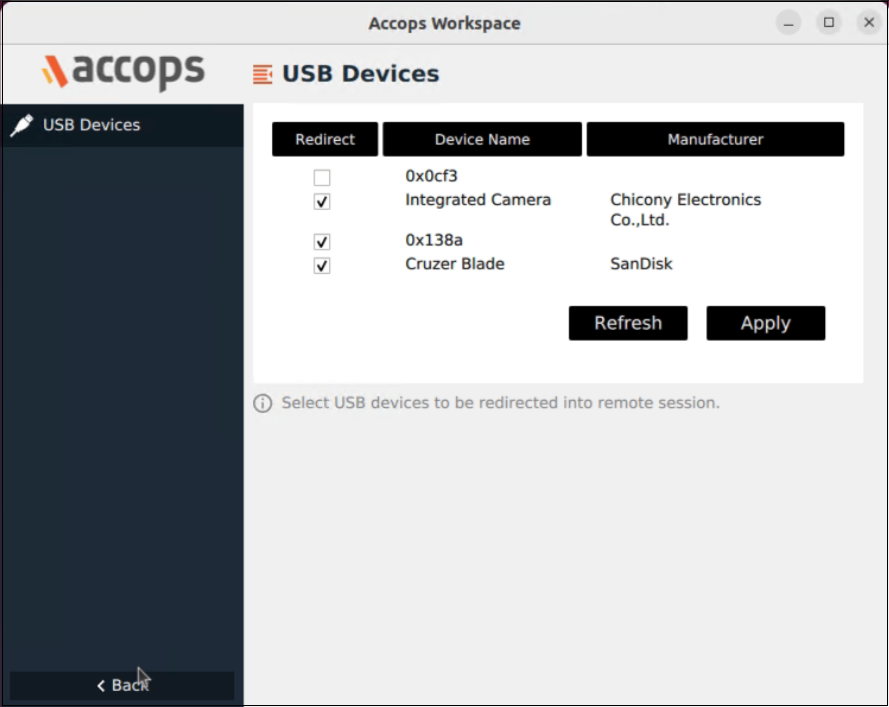The width and height of the screenshot is (889, 707).
Task: Go Back using the bottom sidebar button
Action: [122, 685]
